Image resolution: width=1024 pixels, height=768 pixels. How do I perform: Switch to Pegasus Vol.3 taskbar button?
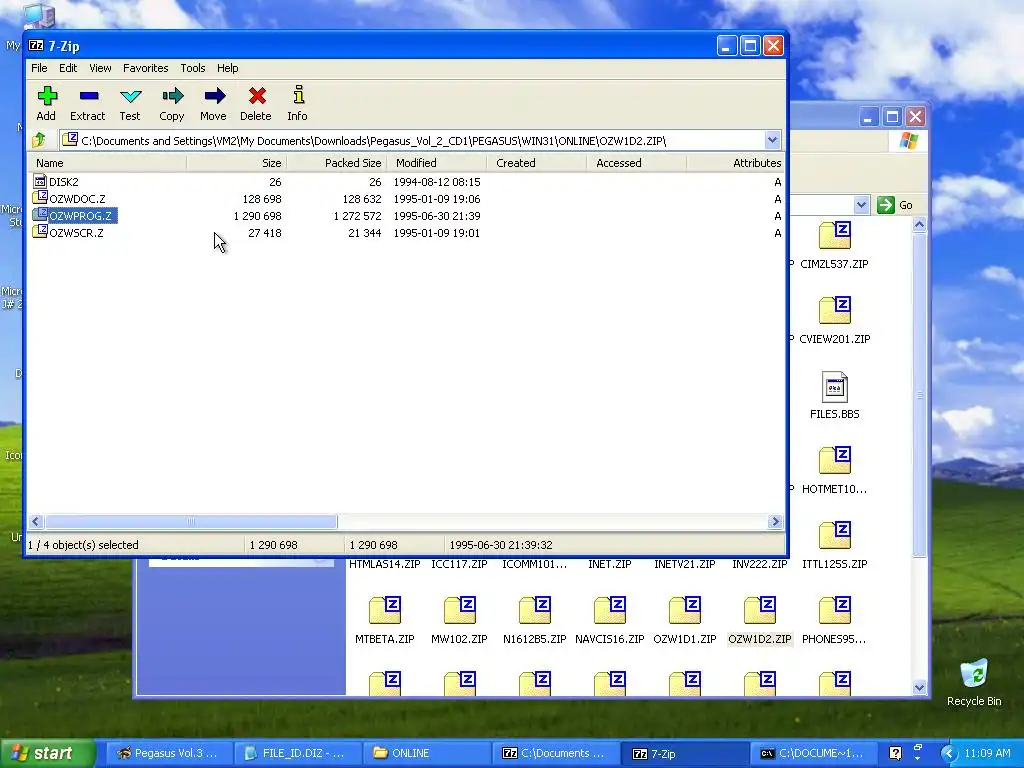click(168, 754)
